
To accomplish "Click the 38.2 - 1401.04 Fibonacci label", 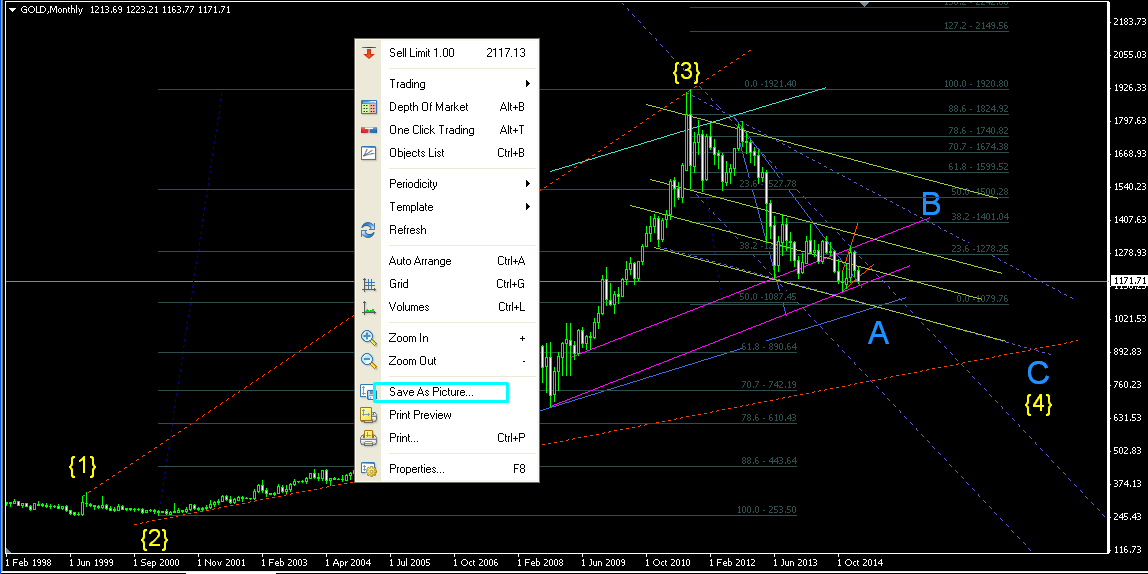I will tap(978, 217).
